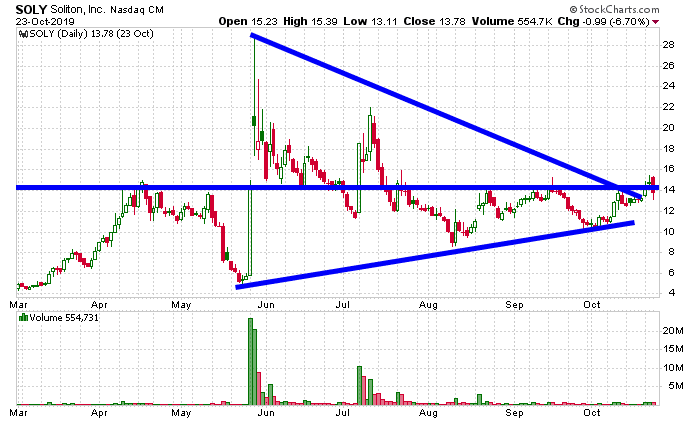The image size is (700, 421).
Task: Open the StockCharts.com credit link
Action: pos(614,9)
